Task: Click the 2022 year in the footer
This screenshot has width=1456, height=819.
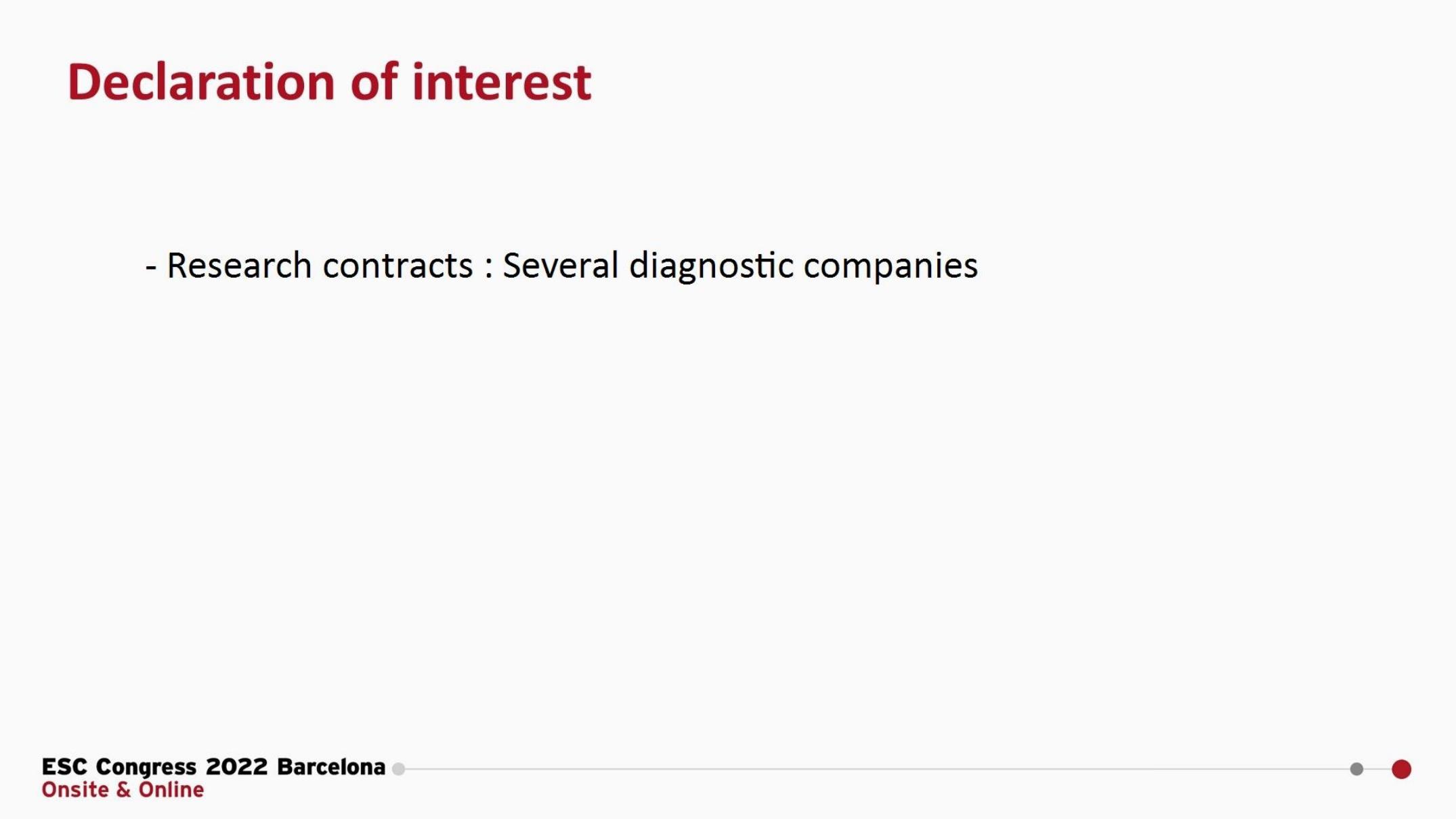Action: (x=237, y=767)
